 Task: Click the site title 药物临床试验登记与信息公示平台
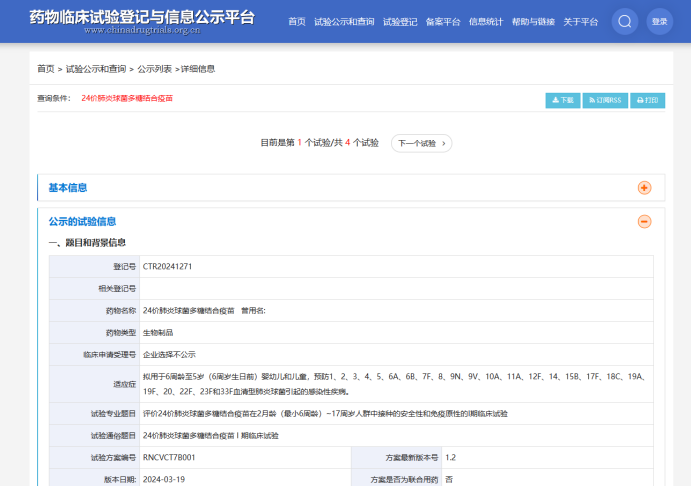click(x=142, y=17)
